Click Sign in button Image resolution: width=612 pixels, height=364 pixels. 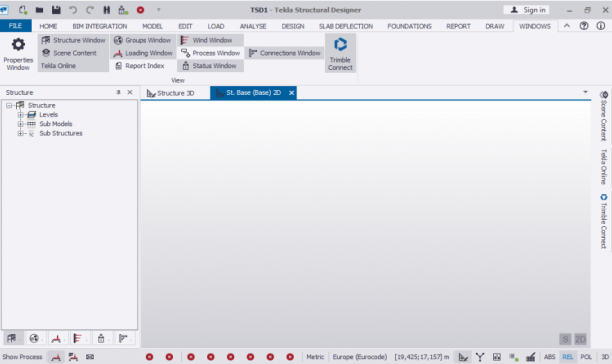[x=527, y=10]
